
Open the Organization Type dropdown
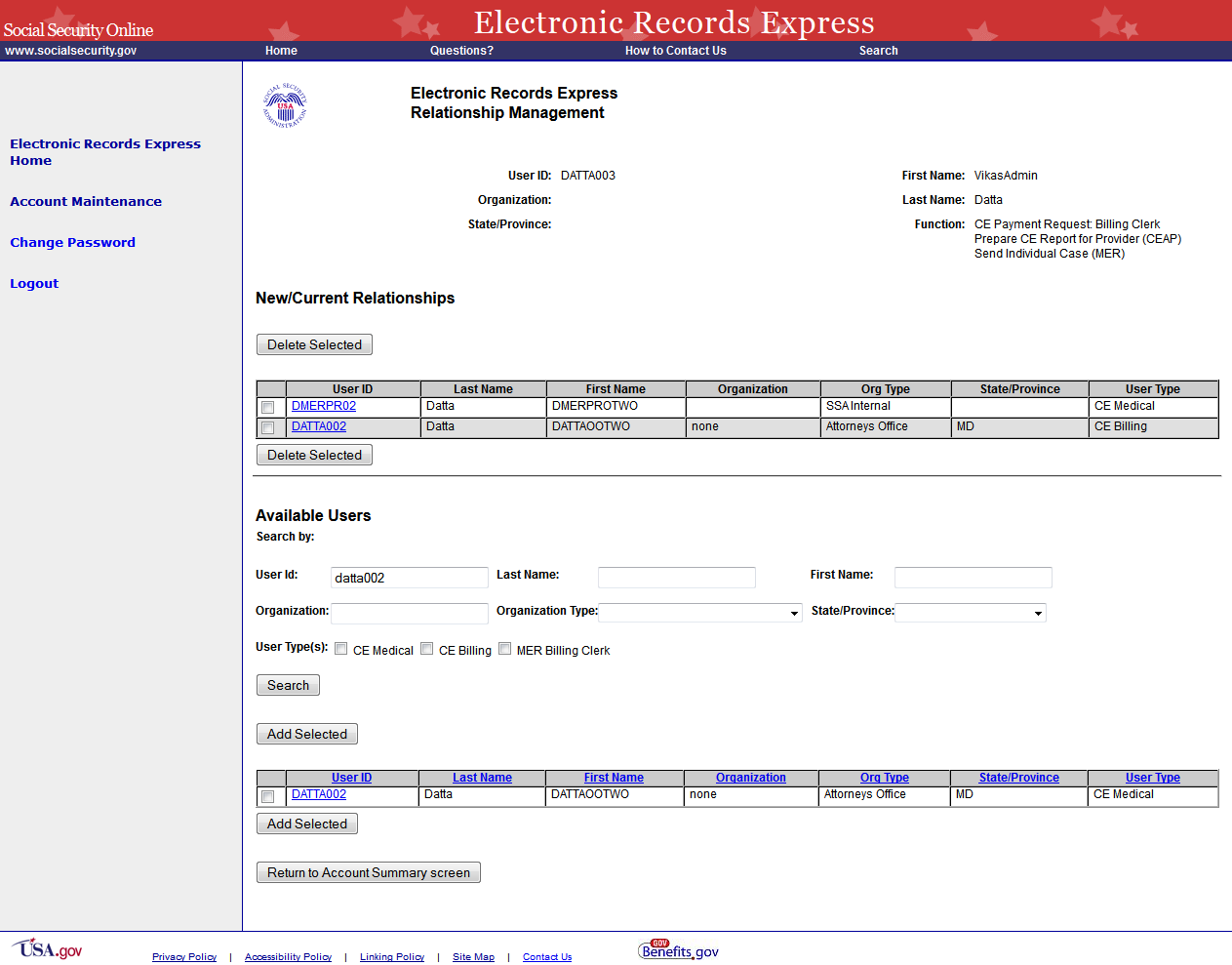tap(700, 613)
